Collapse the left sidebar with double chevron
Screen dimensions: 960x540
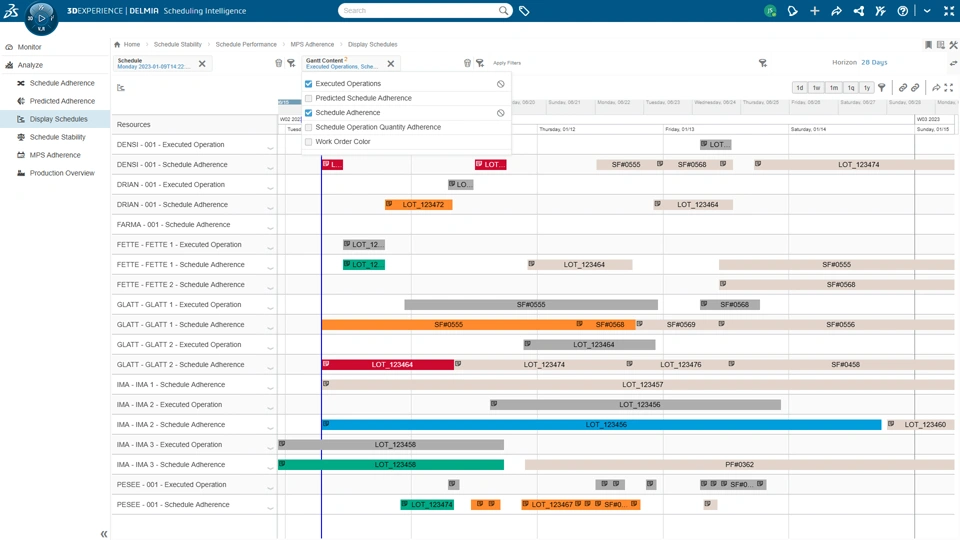[x=103, y=534]
